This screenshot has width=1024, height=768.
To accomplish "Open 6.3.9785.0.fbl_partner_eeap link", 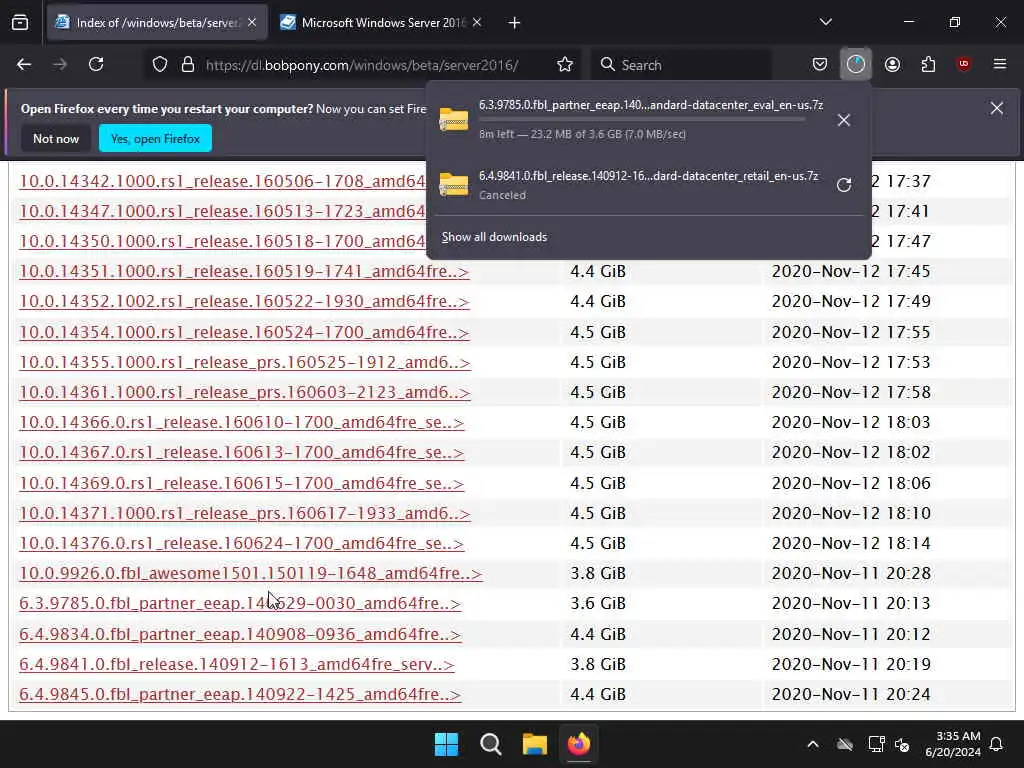I will click(240, 603).
